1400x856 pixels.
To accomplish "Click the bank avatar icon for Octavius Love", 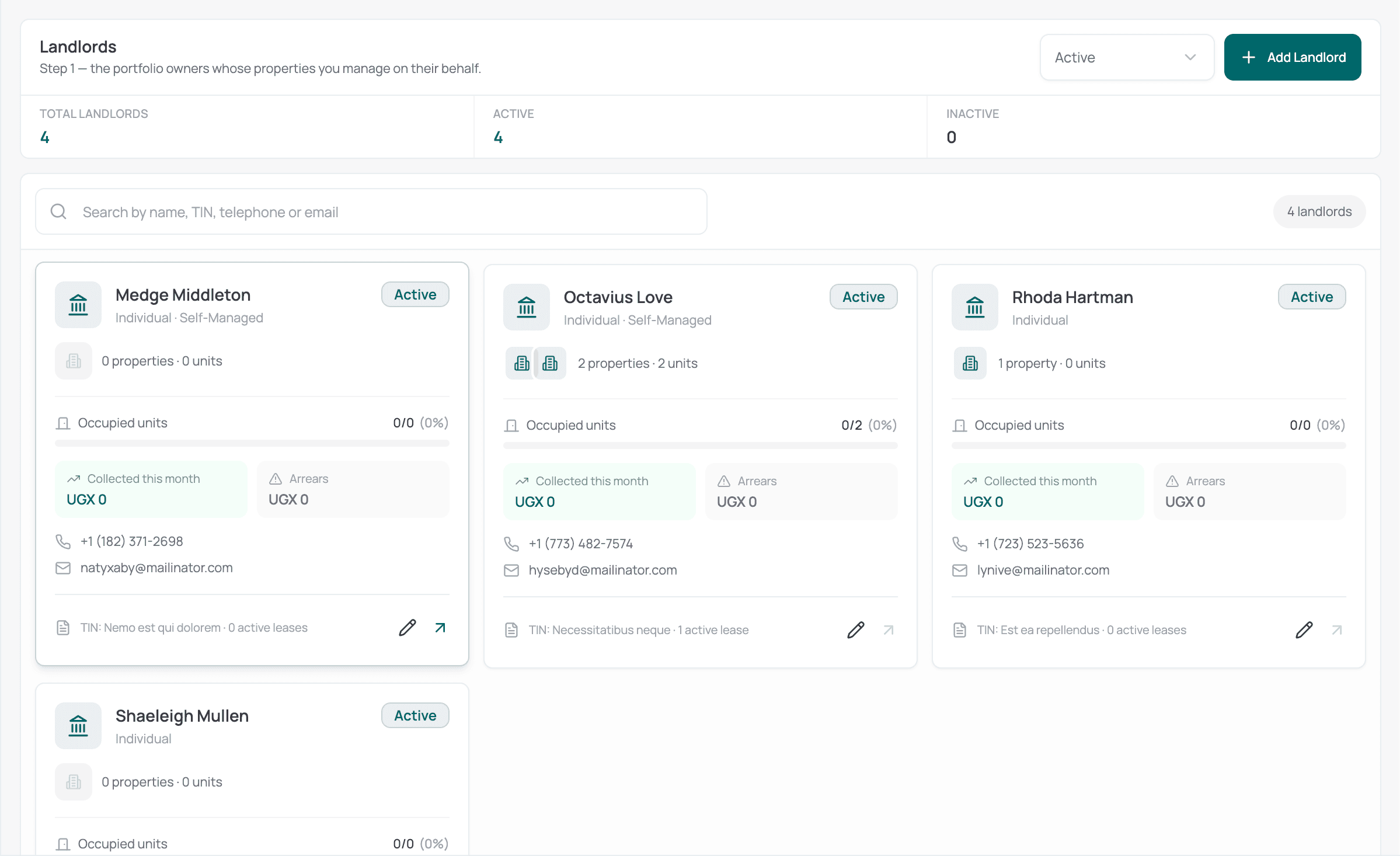I will (x=527, y=307).
